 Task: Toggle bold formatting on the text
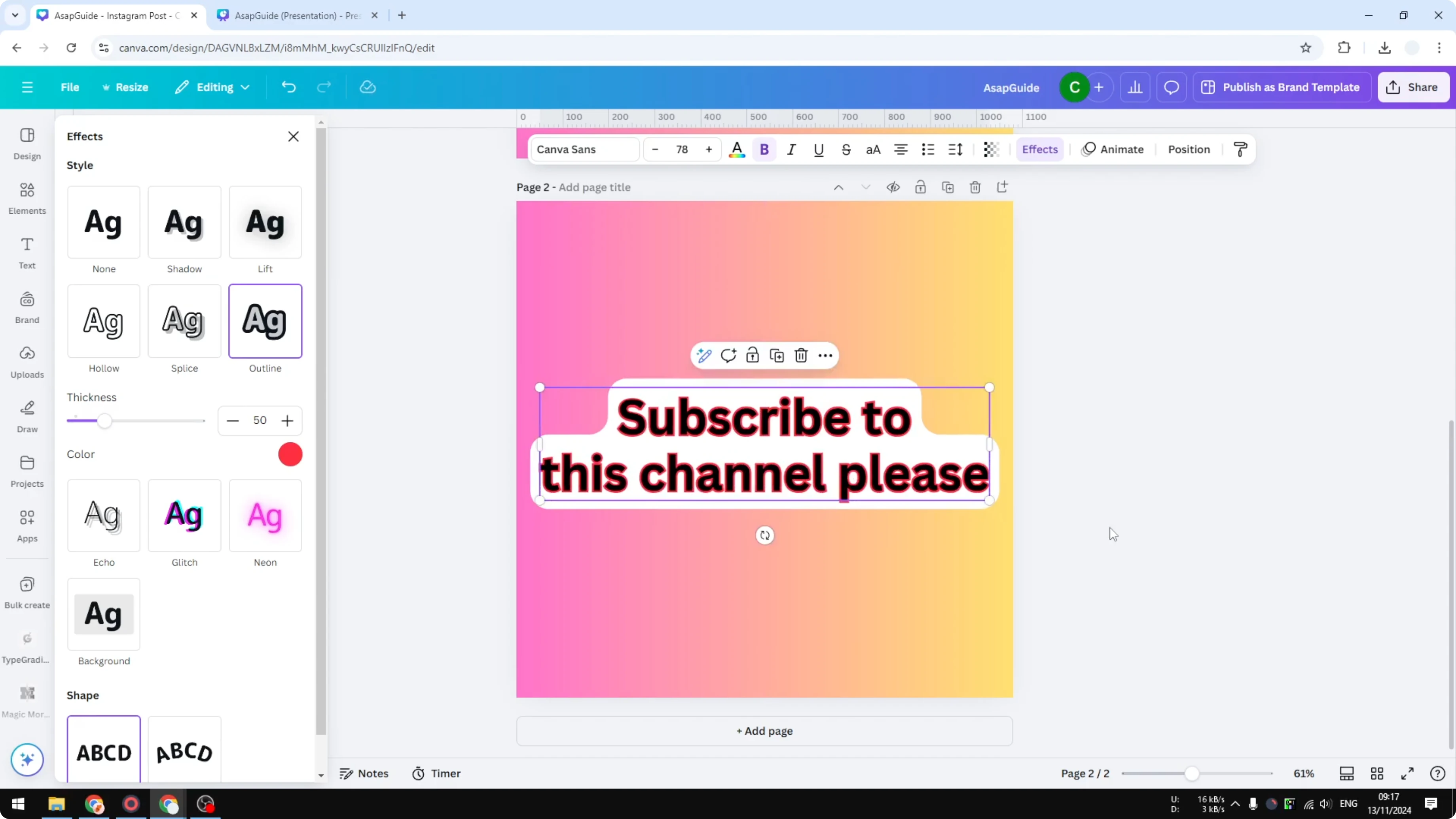[764, 149]
